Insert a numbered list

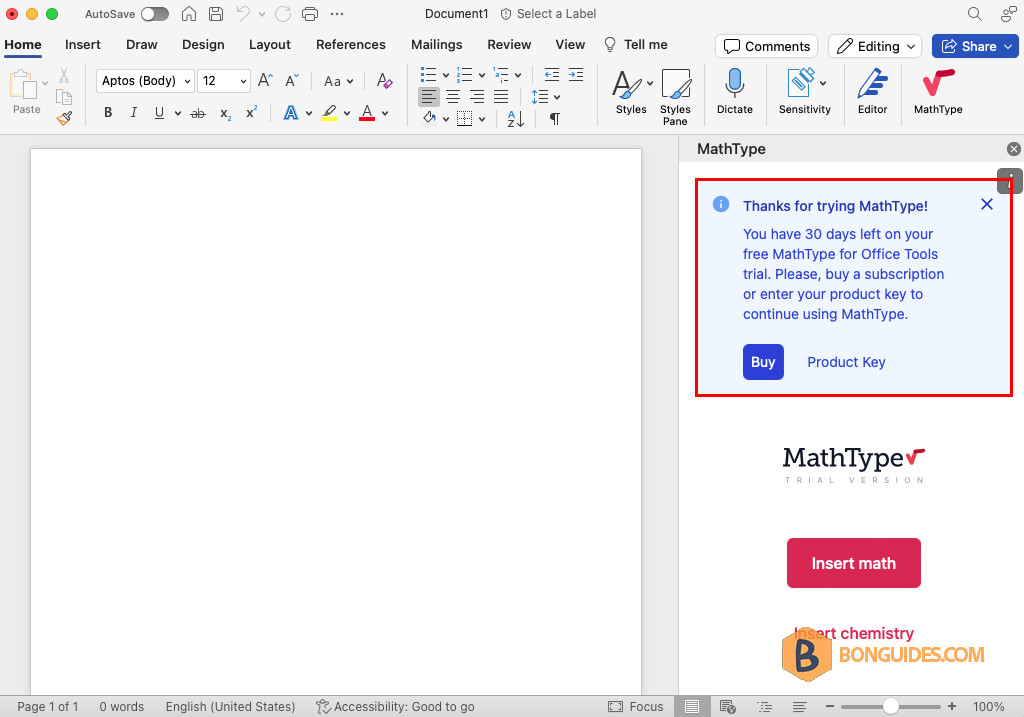click(x=464, y=74)
